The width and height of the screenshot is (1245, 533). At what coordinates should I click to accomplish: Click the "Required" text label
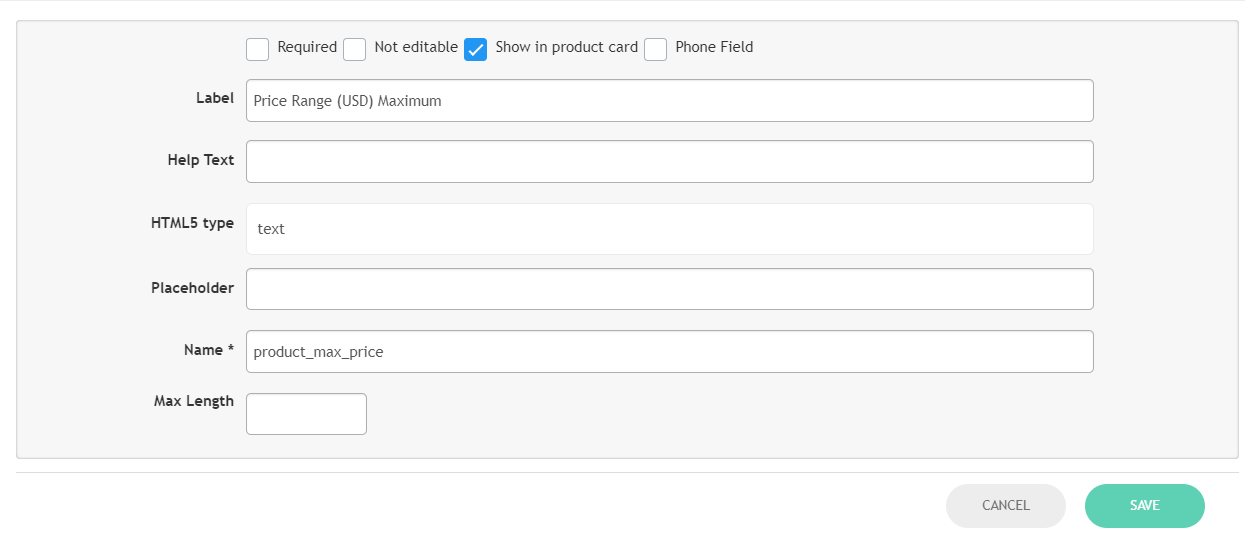(307, 47)
